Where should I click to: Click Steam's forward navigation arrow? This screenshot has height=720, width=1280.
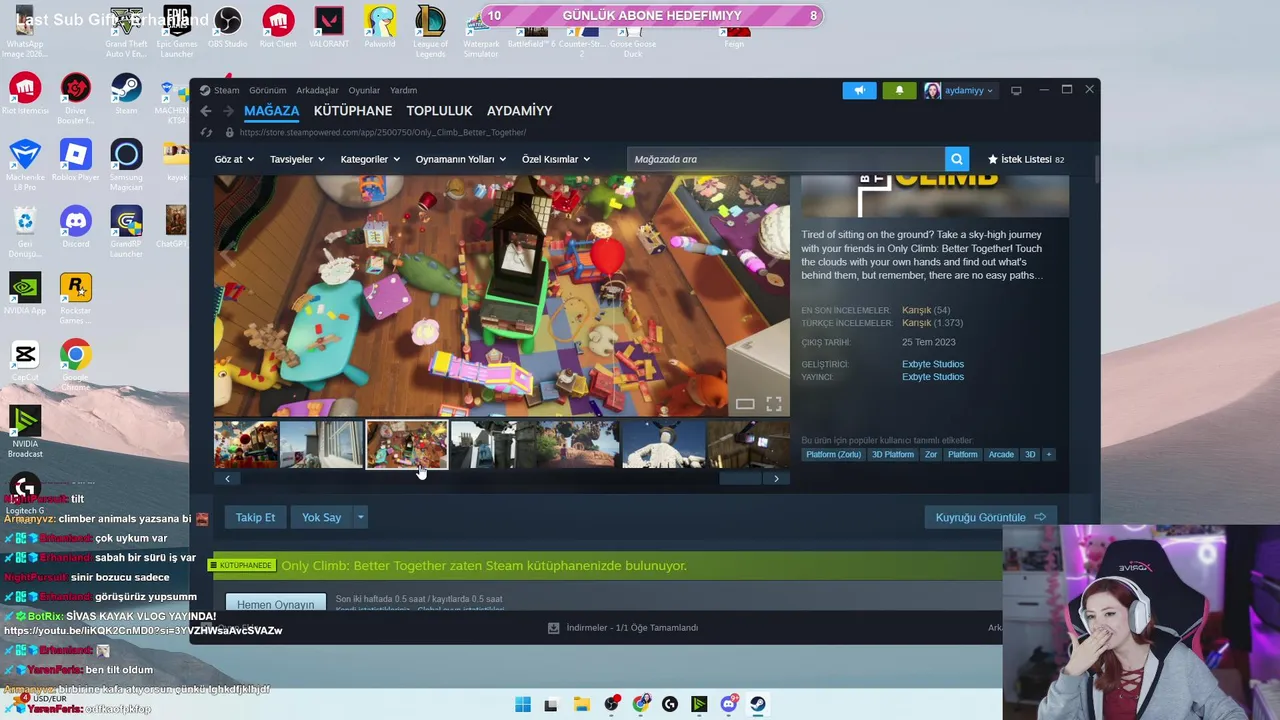coord(228,111)
